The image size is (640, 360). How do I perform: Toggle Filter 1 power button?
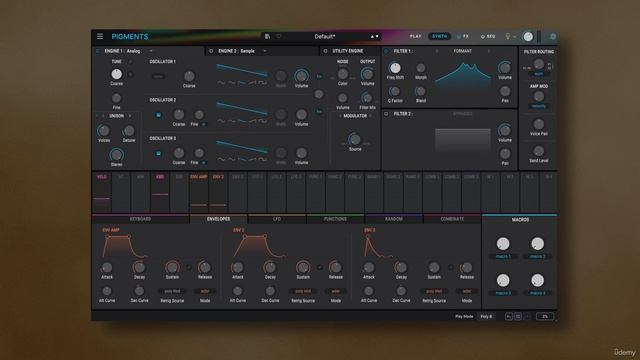click(x=386, y=51)
